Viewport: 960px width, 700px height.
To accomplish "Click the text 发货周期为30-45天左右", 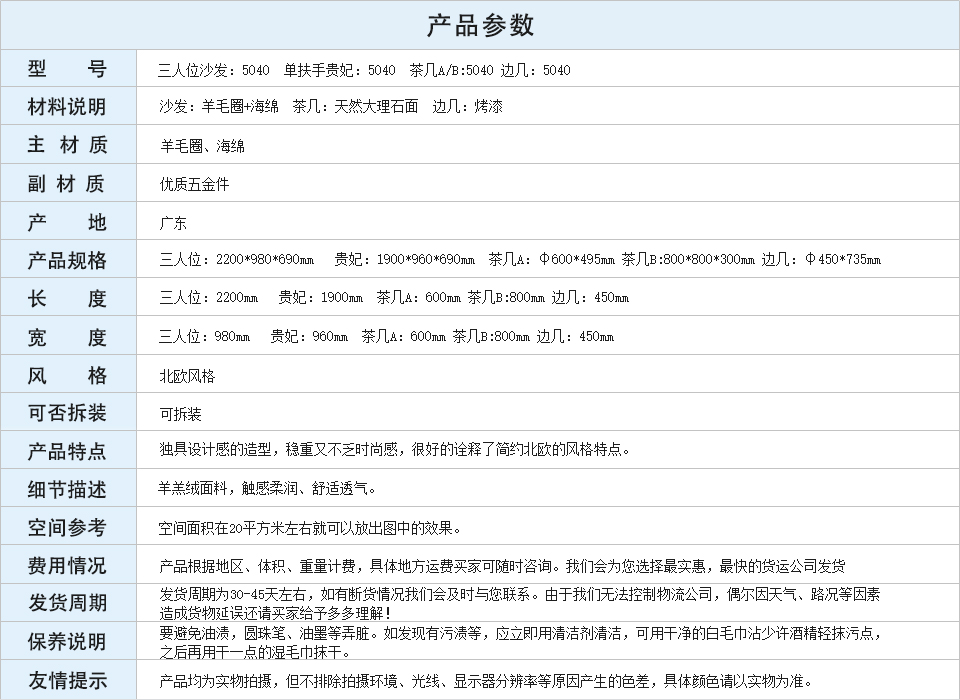I will [236, 594].
